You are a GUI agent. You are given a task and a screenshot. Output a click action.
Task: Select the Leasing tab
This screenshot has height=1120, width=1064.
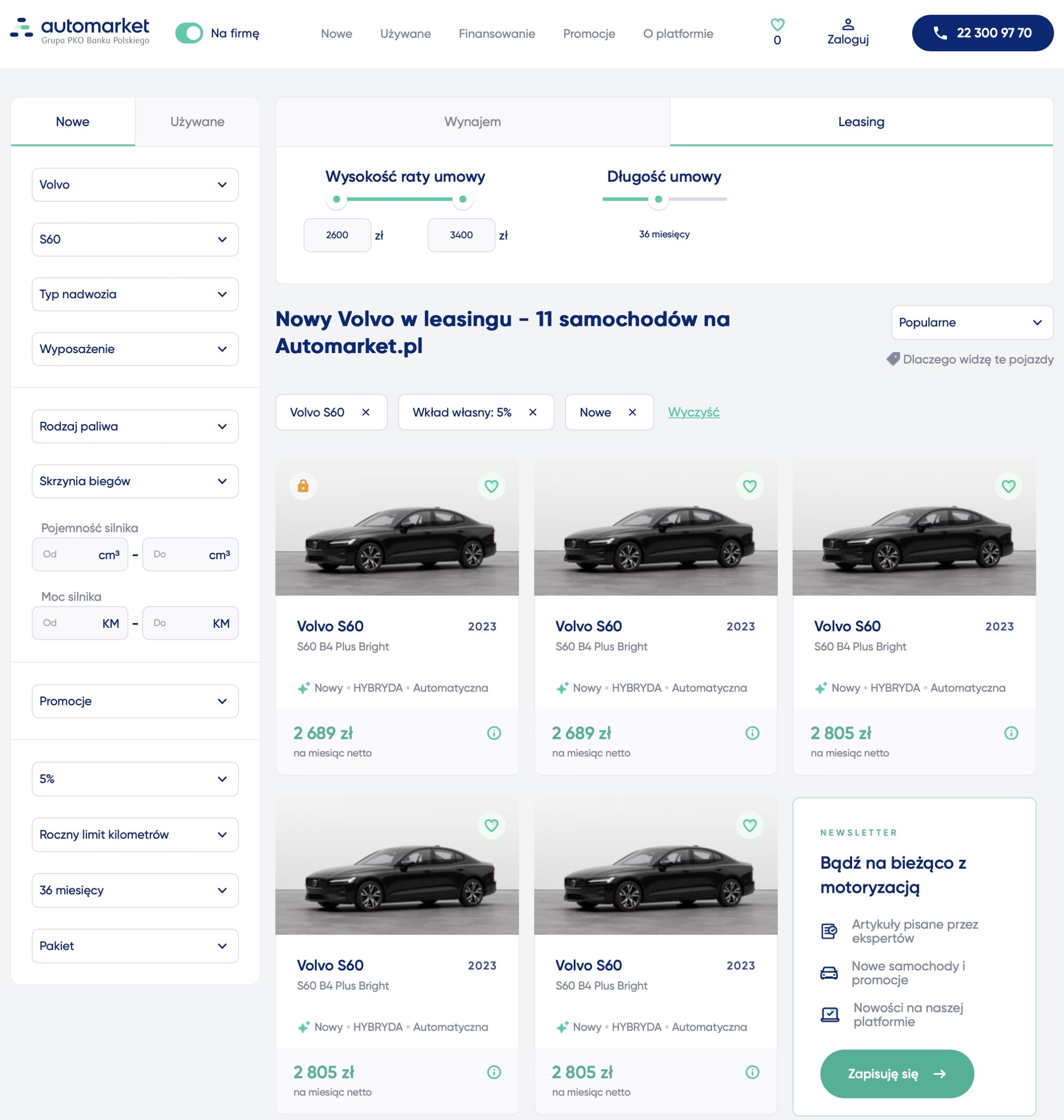click(x=861, y=121)
